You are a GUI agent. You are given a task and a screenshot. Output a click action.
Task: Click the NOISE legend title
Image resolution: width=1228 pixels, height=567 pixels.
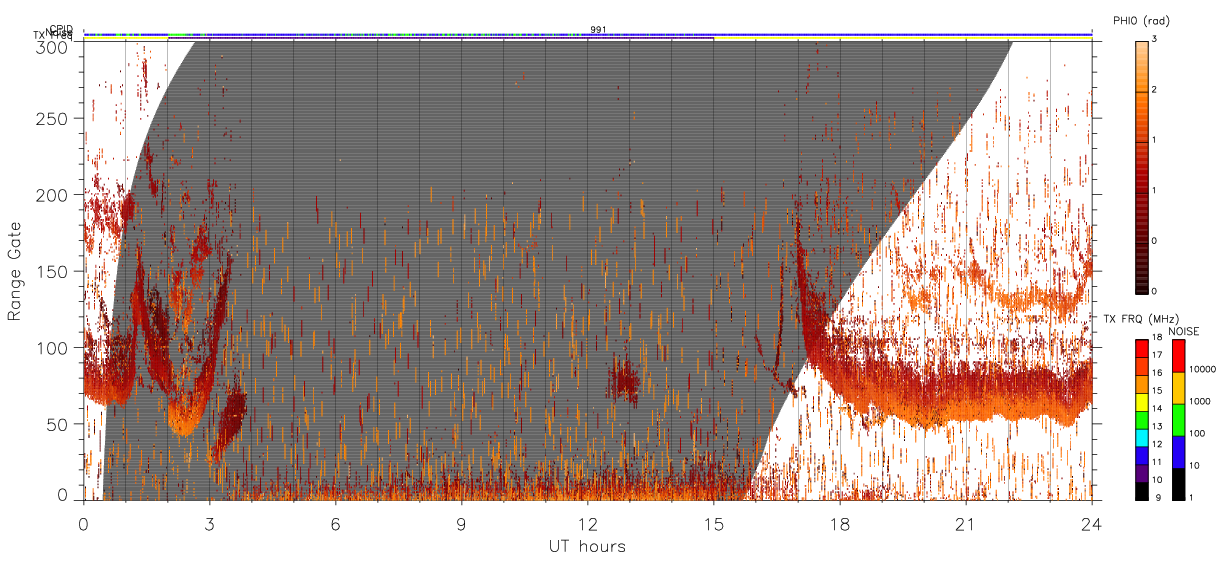pyautogui.click(x=1183, y=330)
